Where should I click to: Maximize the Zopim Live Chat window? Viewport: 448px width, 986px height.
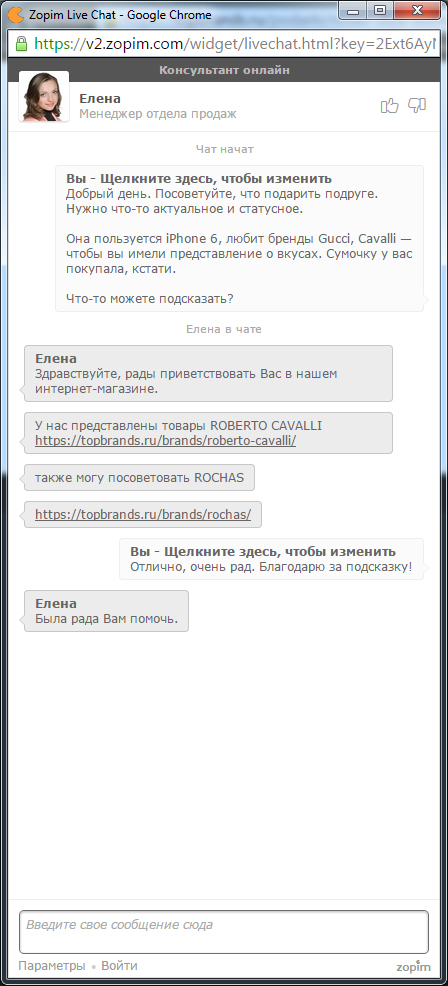pos(379,10)
